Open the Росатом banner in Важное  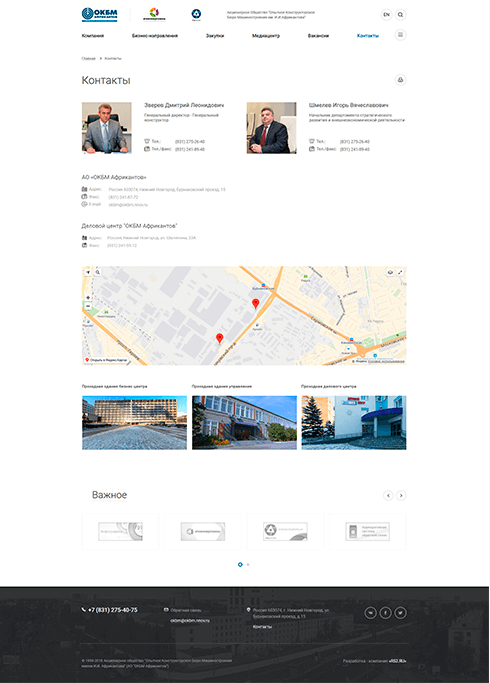[285, 531]
